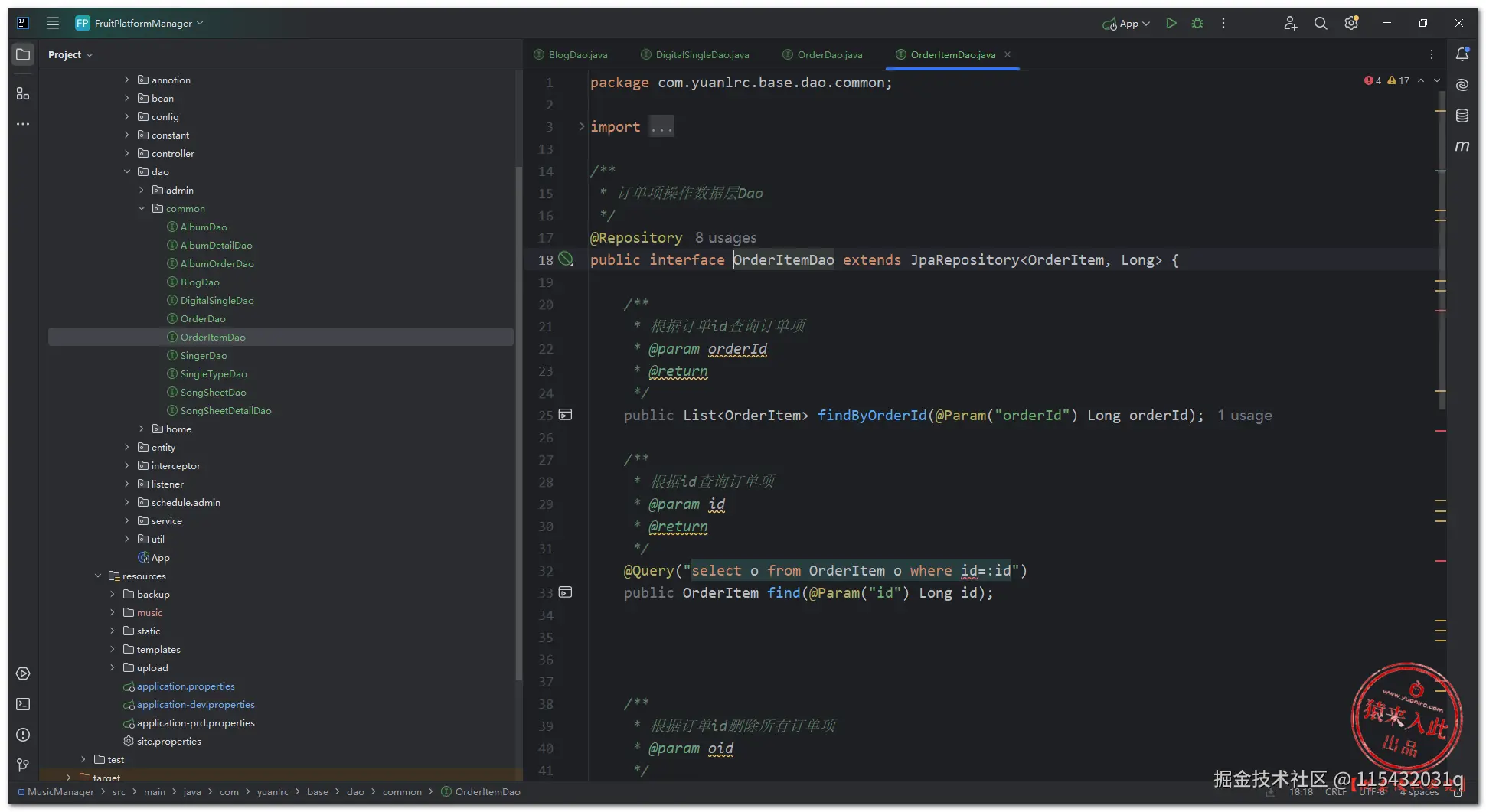
Task: Open the FruitPlatformManager project dropdown
Action: 139,23
